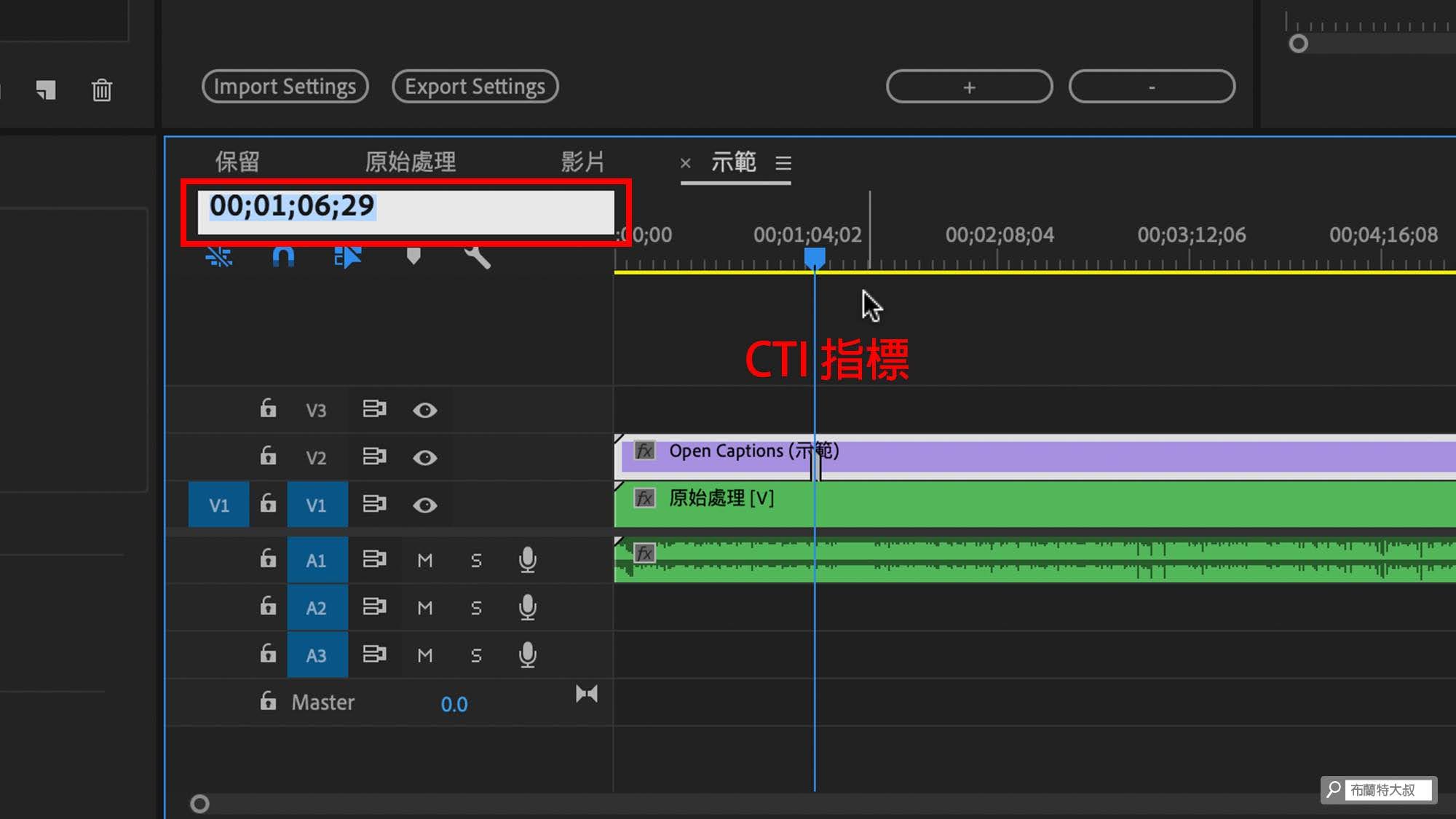Screen dimensions: 1456x819
Task: Click the linked selection icon
Action: pos(347,256)
